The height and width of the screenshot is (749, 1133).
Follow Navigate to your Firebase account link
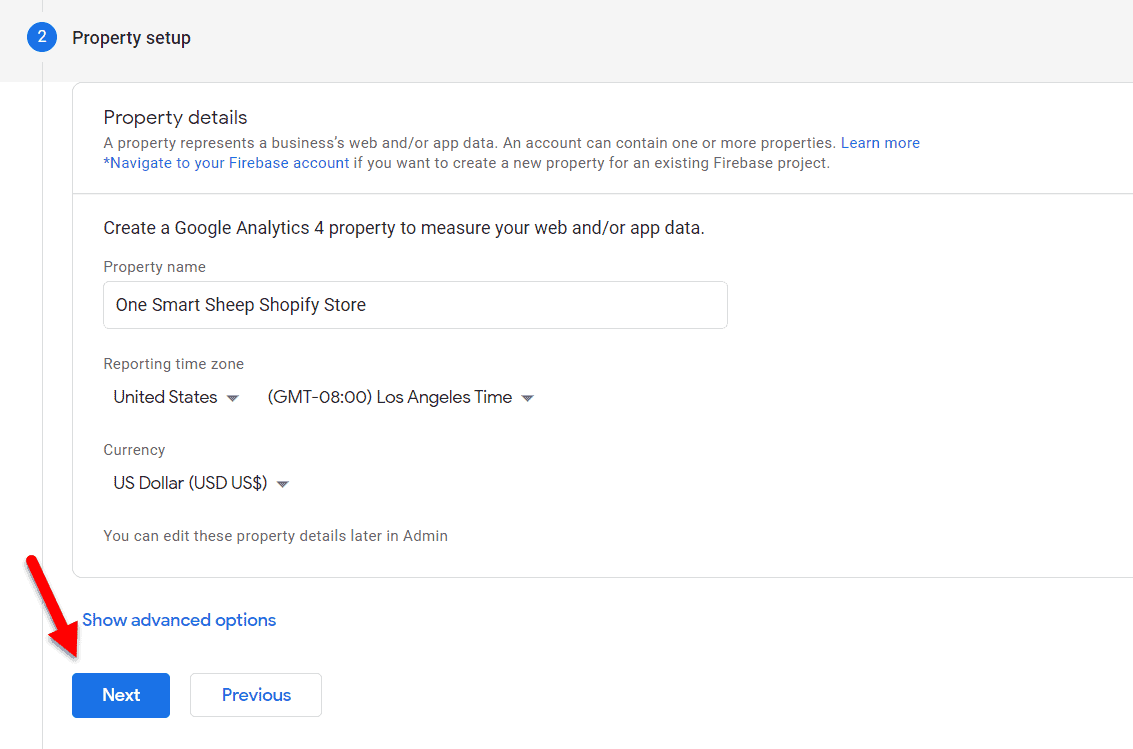[x=226, y=163]
